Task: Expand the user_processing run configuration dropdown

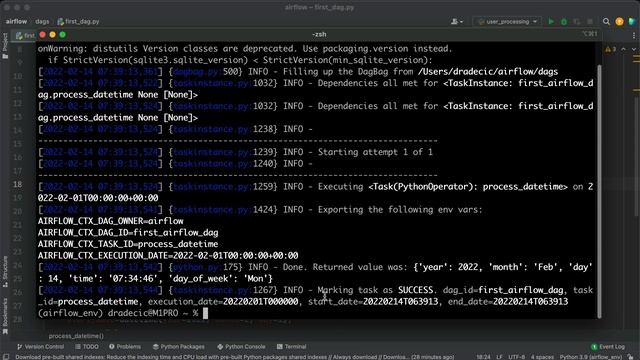Action: pyautogui.click(x=507, y=22)
